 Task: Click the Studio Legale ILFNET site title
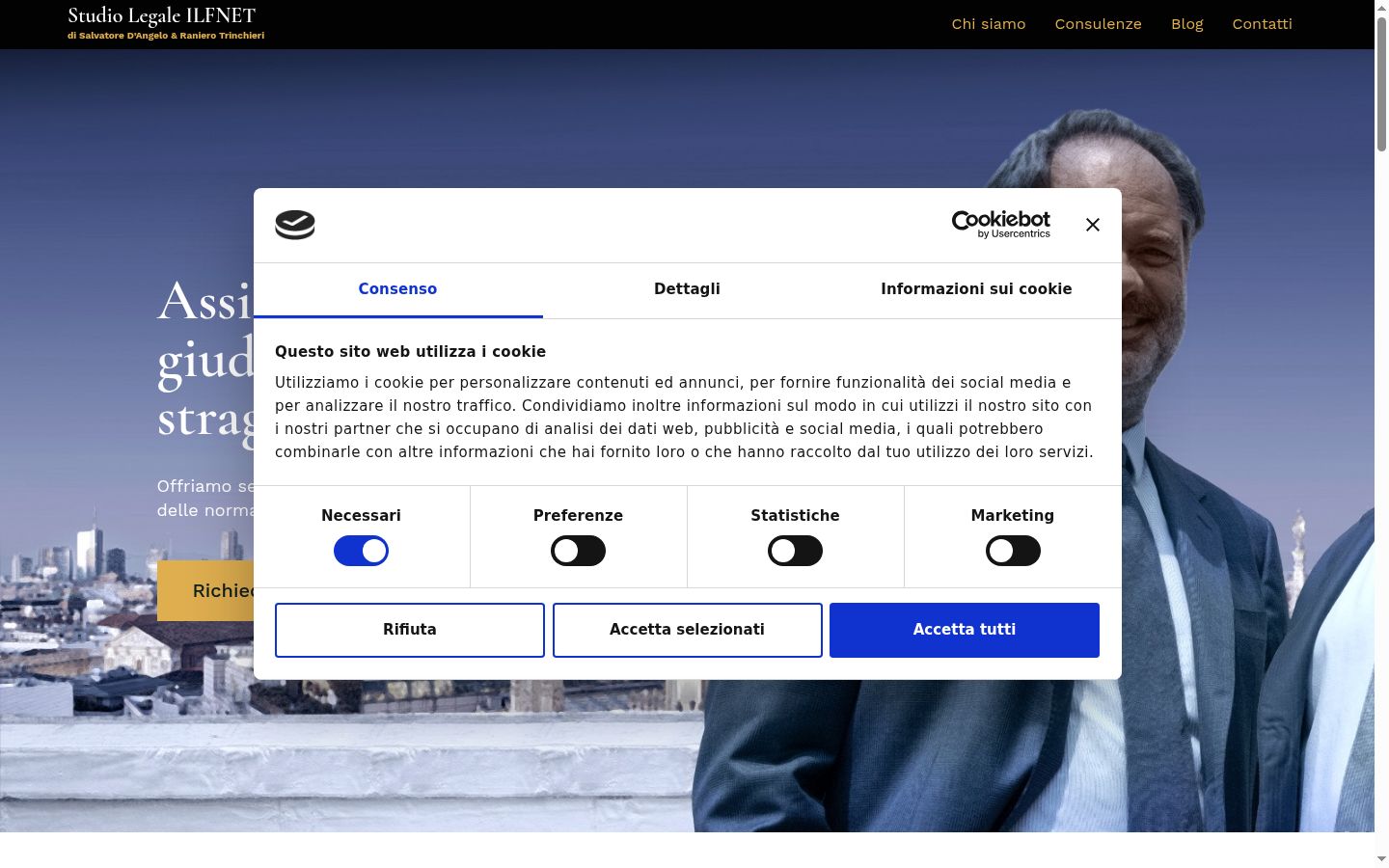pos(162,15)
